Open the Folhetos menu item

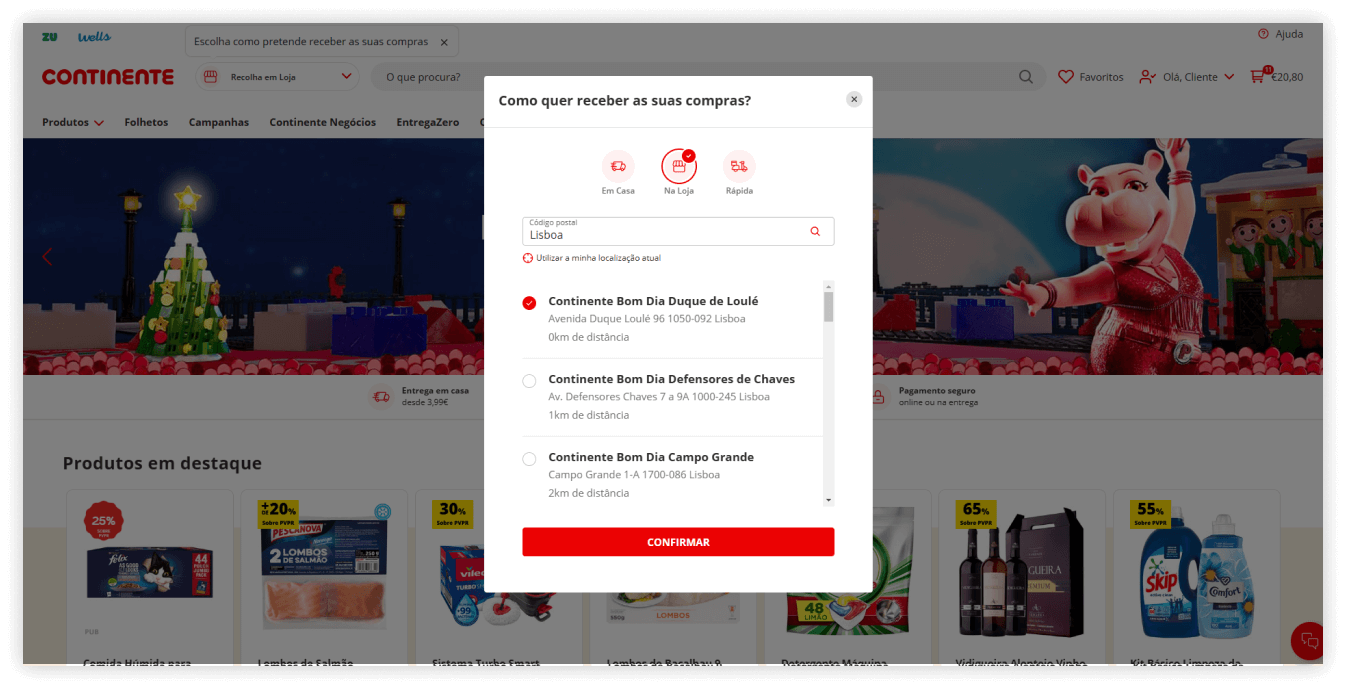click(x=146, y=122)
